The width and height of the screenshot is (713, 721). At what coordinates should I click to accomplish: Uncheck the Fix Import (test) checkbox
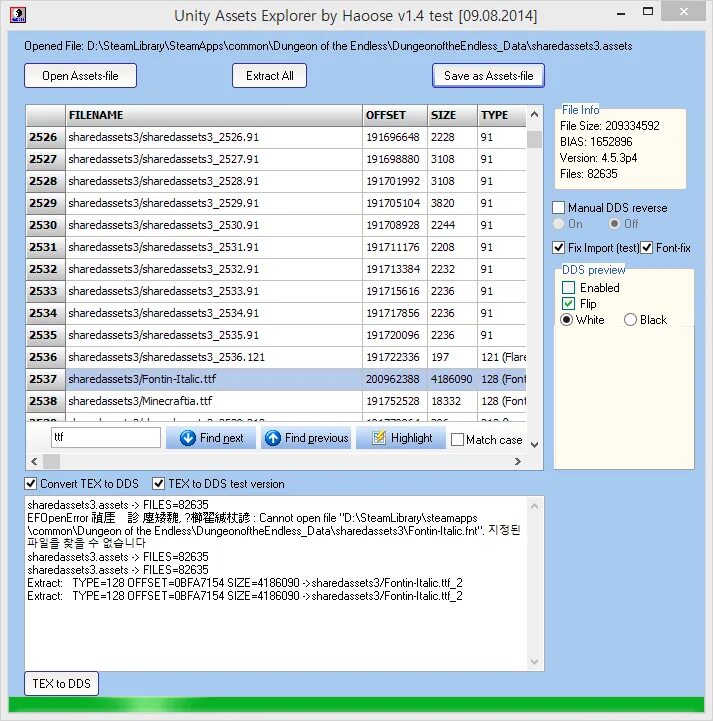(x=559, y=248)
